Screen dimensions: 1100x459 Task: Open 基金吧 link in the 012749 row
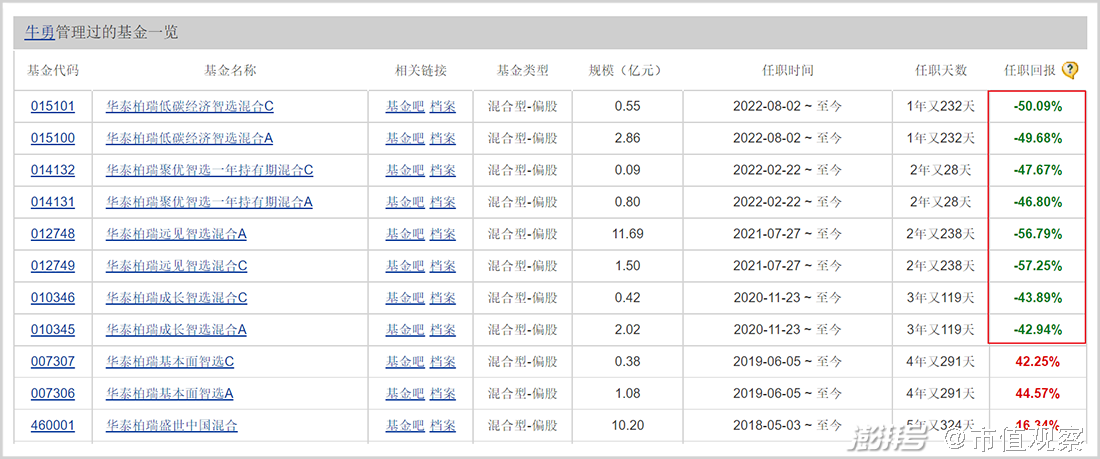[405, 266]
